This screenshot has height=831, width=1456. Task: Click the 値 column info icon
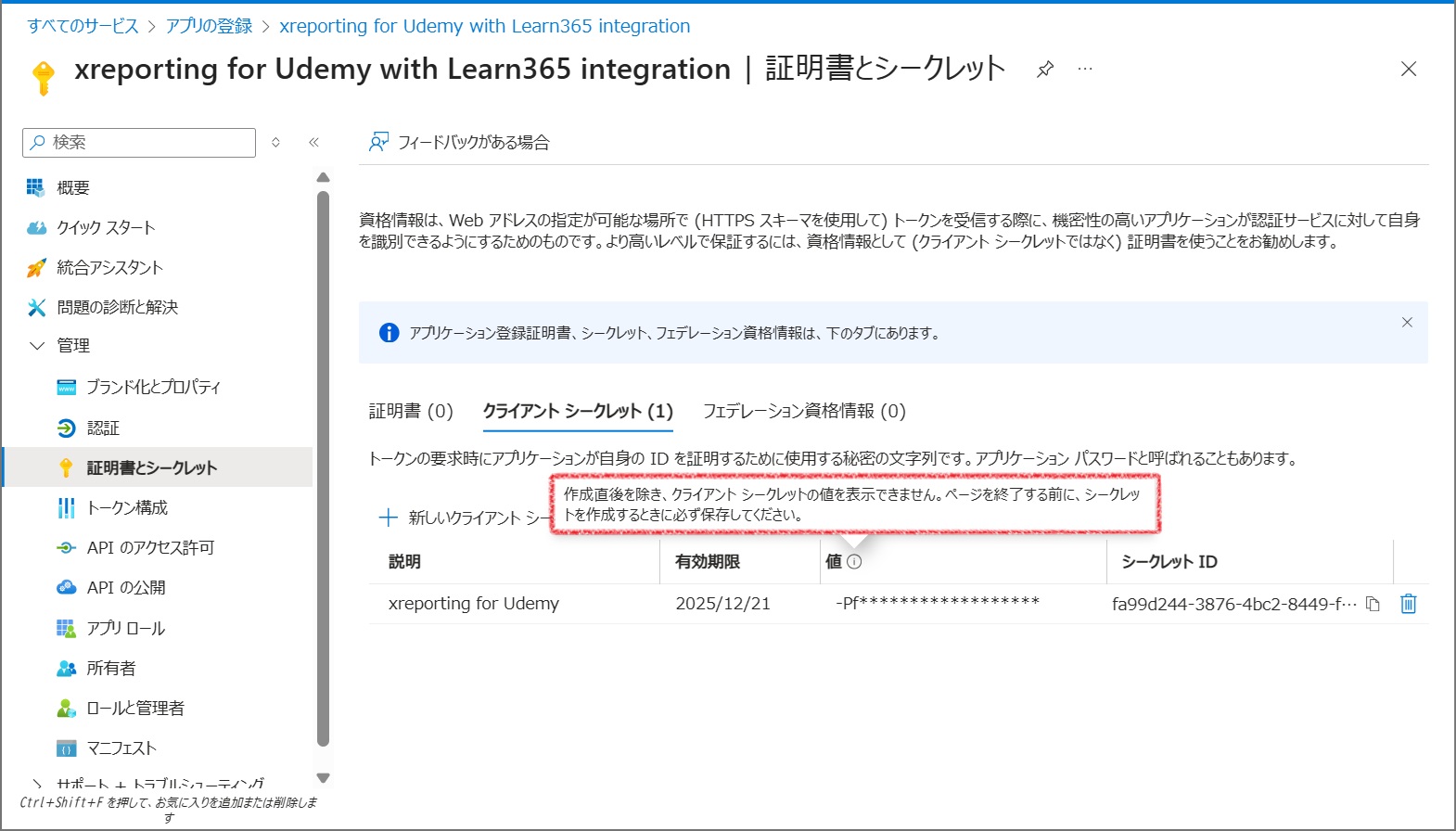click(854, 561)
